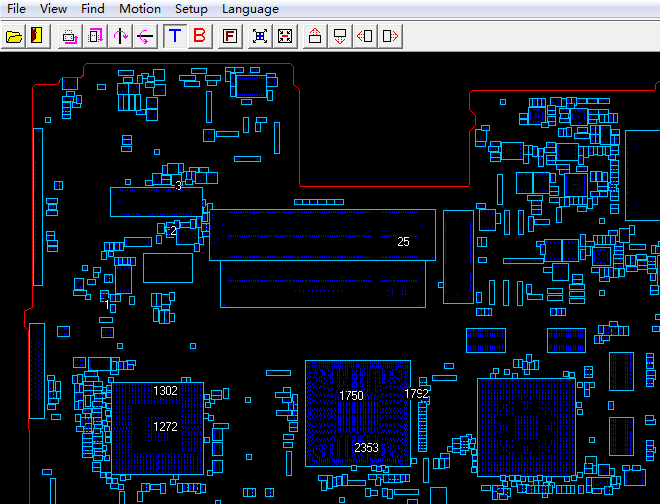This screenshot has width=660, height=504.
Task: Click the pin label 1302
Action: tap(165, 391)
